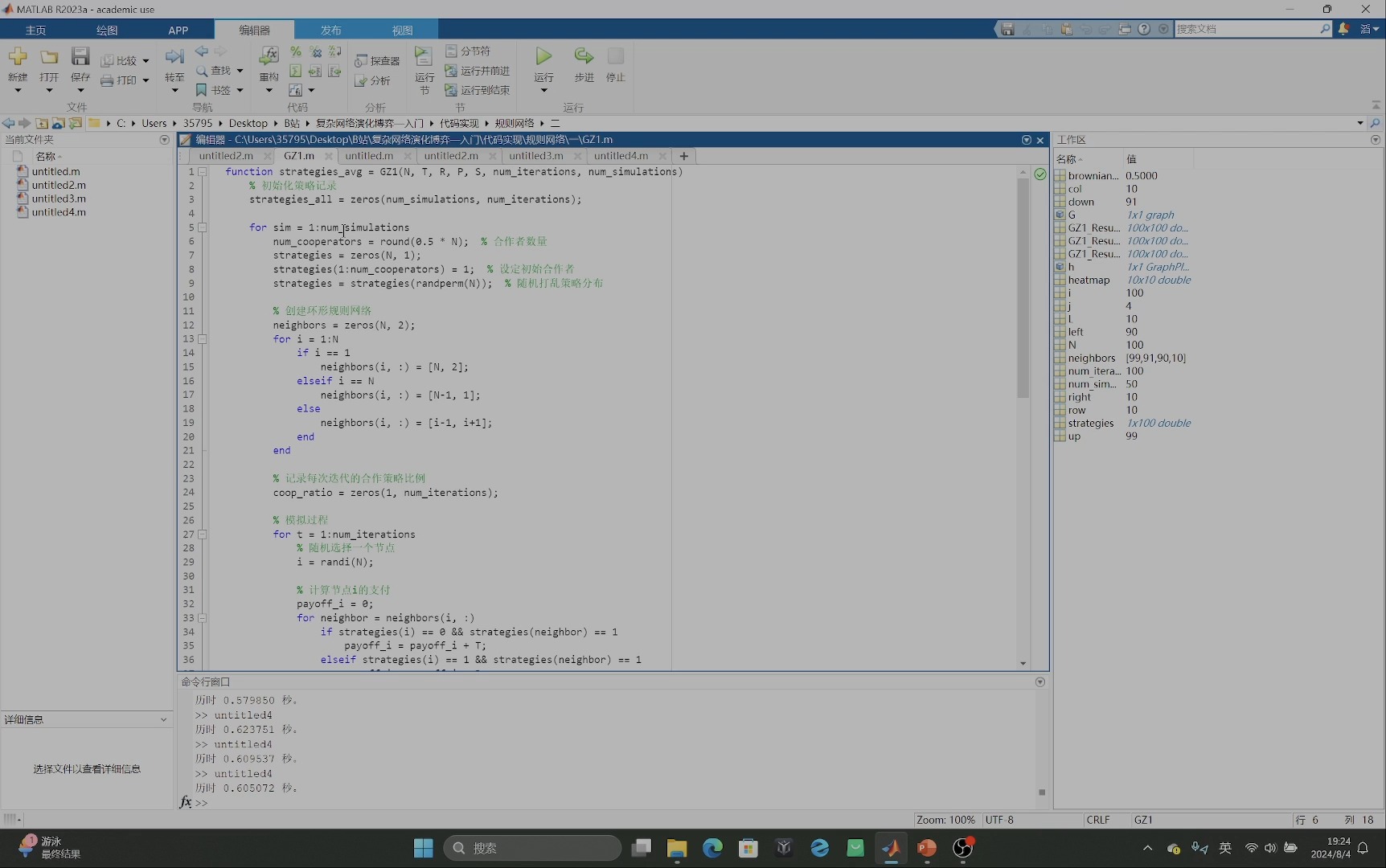Viewport: 1386px width, 868px height.
Task: Open address bar path dropdown arrow
Action: [1360, 124]
